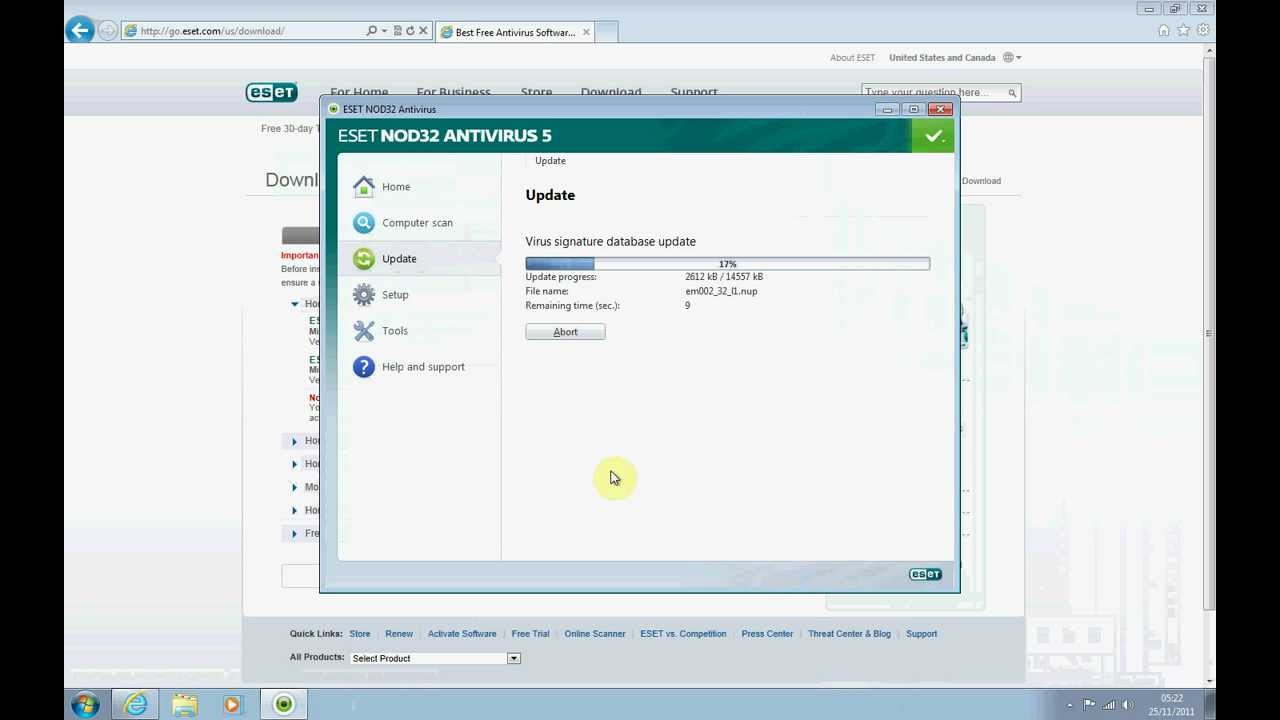The width and height of the screenshot is (1280, 720).
Task: Click the search magnifier in address bar
Action: [x=372, y=31]
